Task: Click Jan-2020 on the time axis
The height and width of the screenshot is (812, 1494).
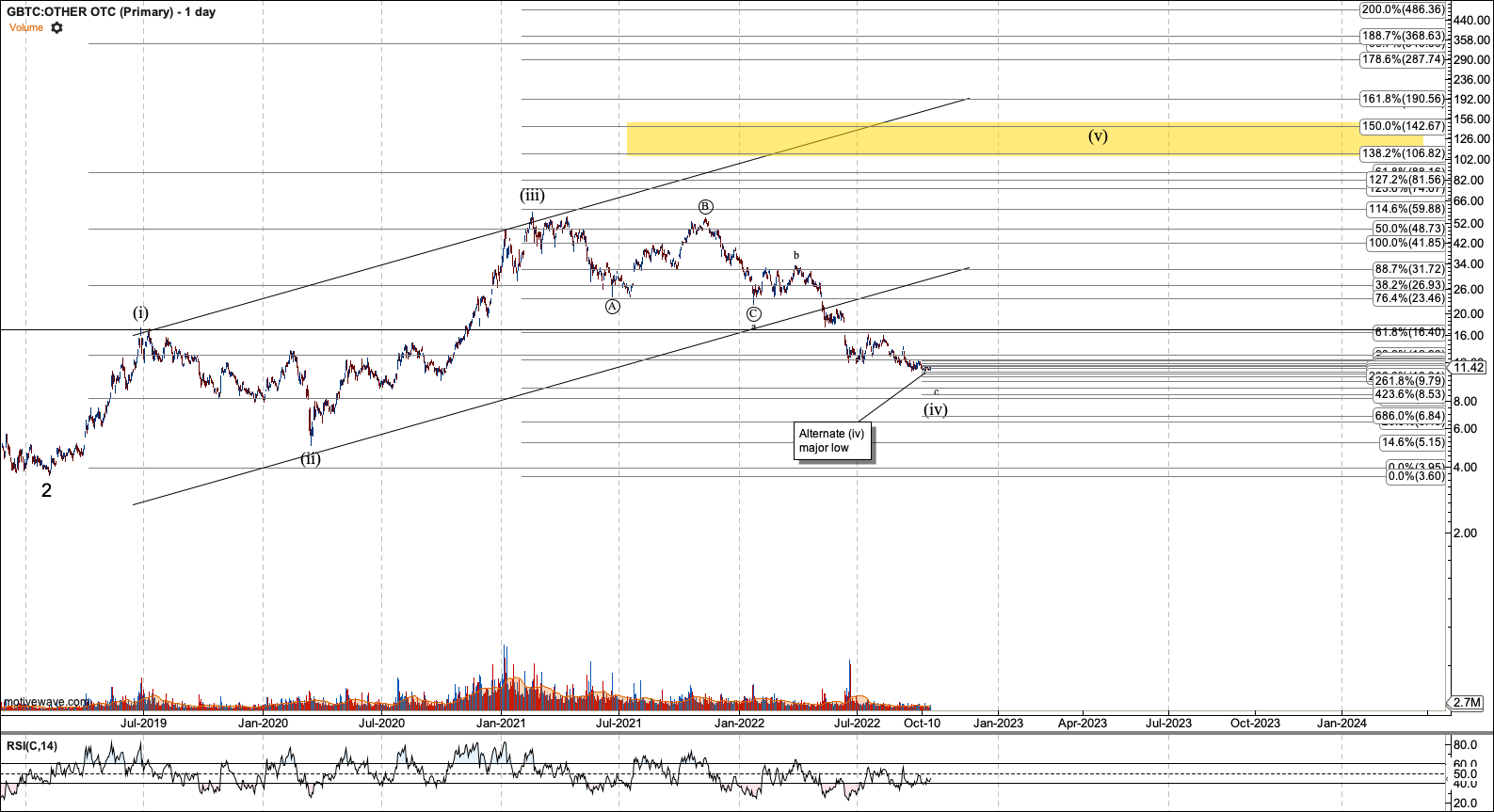Action: click(x=263, y=724)
